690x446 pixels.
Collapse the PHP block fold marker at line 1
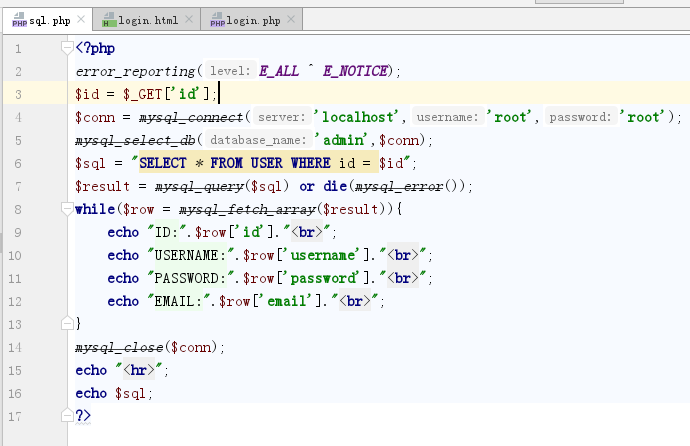[x=67, y=48]
